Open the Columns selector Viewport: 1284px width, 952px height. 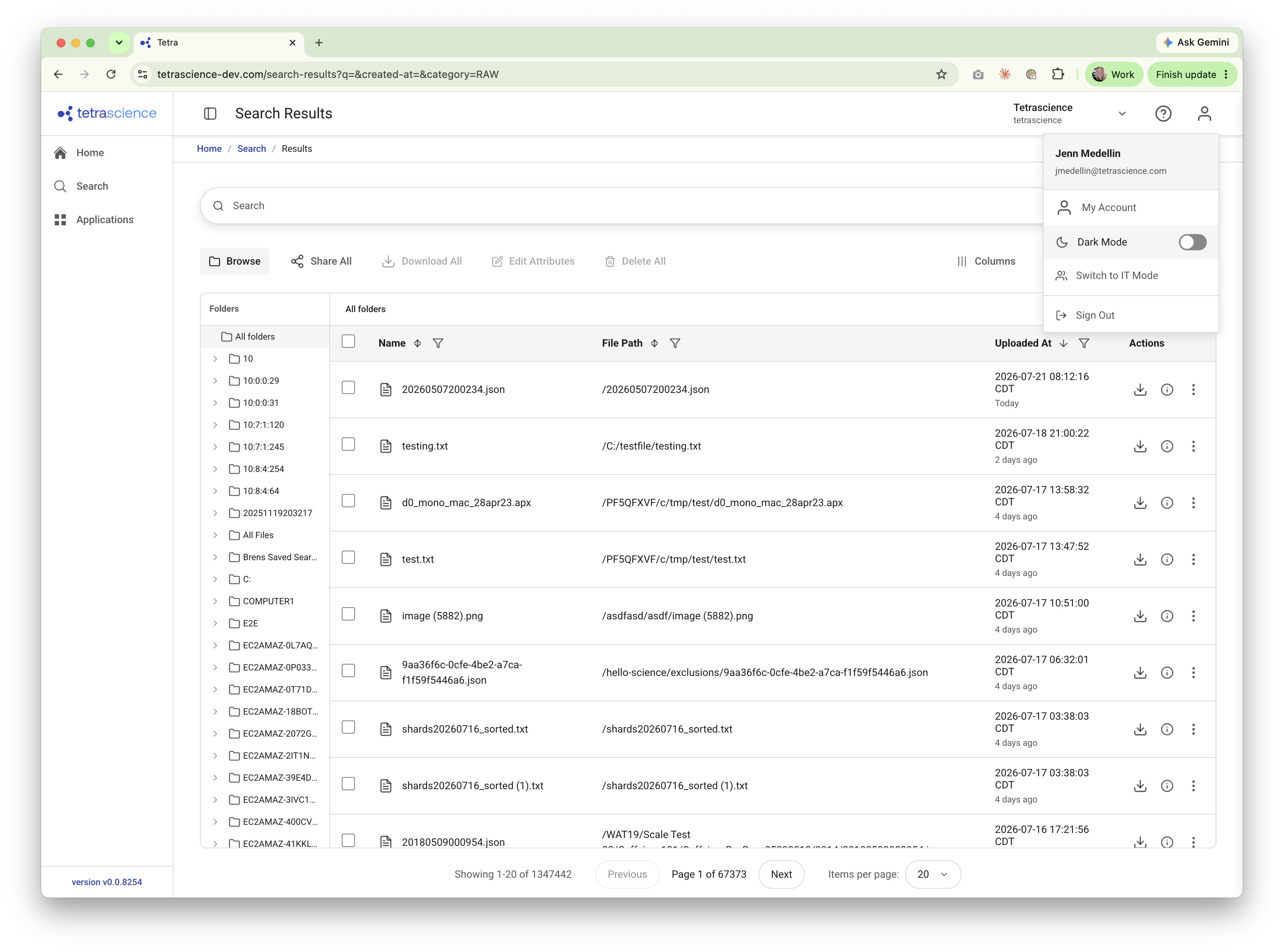(x=986, y=261)
